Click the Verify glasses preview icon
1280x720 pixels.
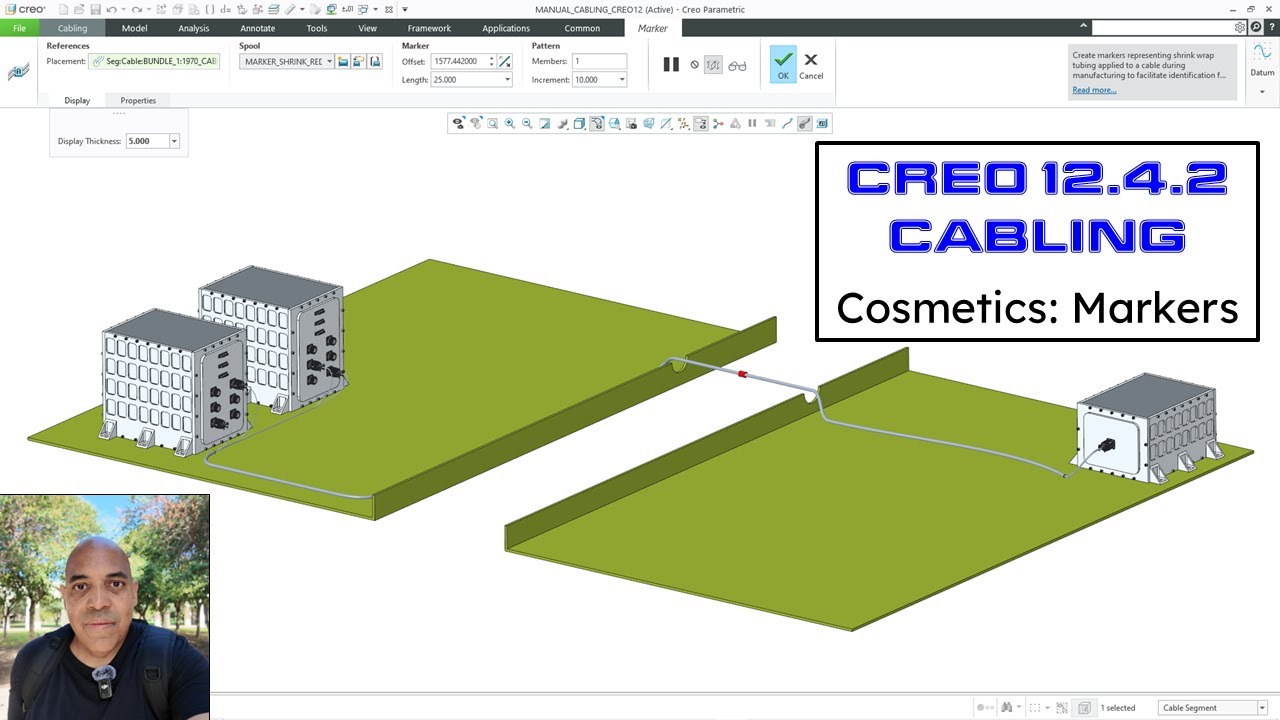(x=737, y=65)
